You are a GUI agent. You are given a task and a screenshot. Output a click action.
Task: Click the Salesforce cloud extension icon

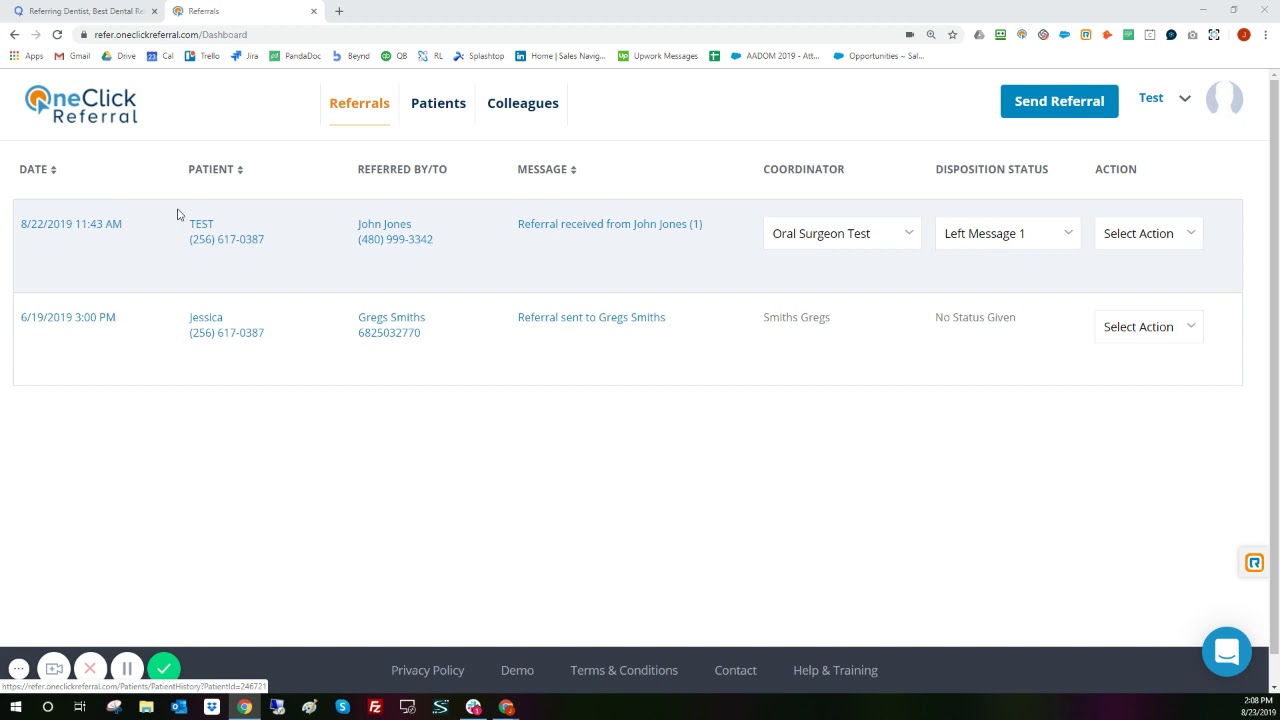pyautogui.click(x=1064, y=34)
